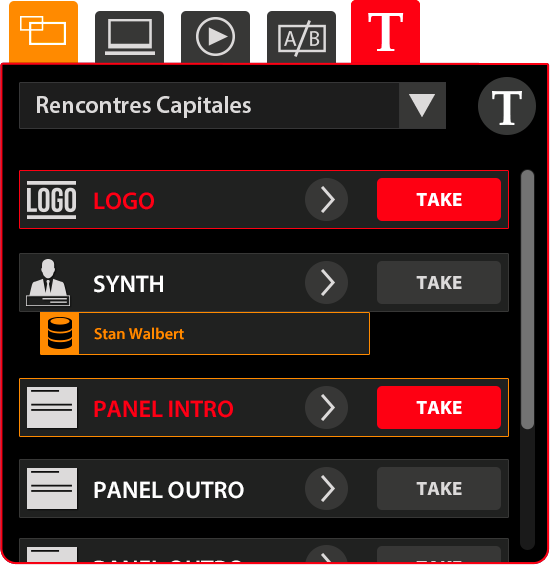Image resolution: width=550 pixels, height=581 pixels.
Task: Toggle TAKE on the SYNTH title
Action: [x=439, y=283]
